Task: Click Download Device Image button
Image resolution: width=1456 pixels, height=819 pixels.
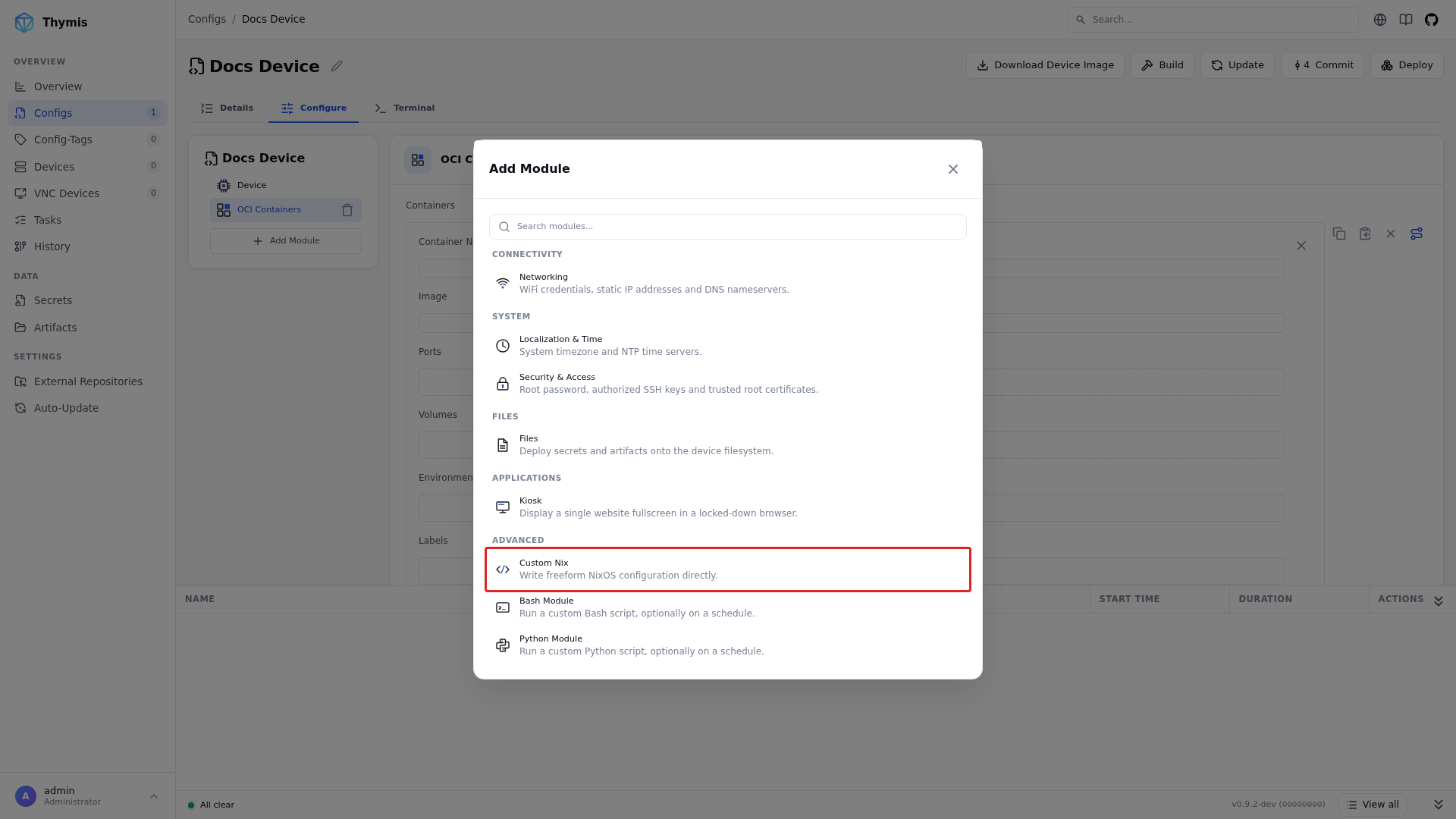Action: click(1045, 65)
